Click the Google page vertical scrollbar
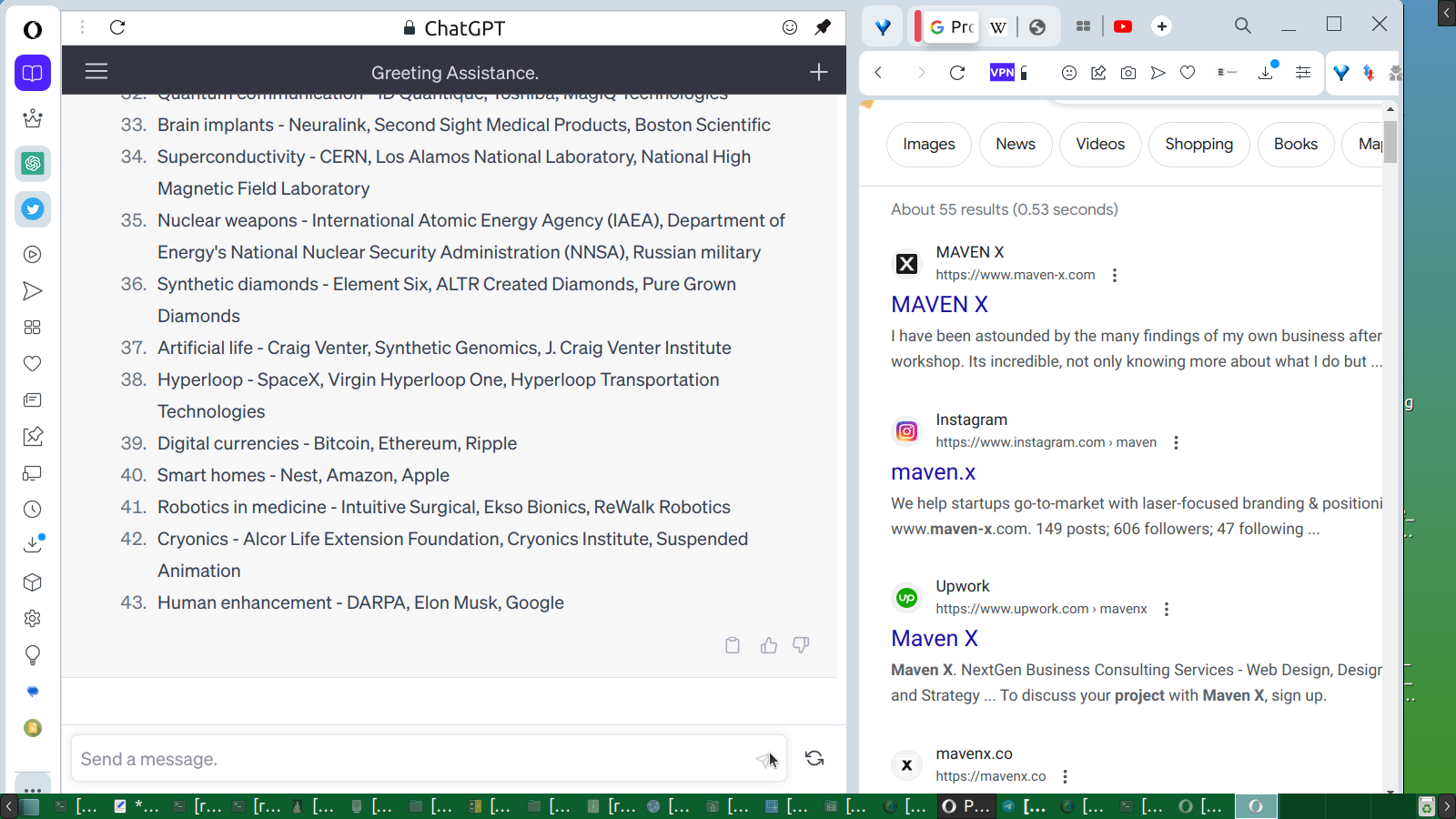This screenshot has width=1456, height=819. point(1390,141)
